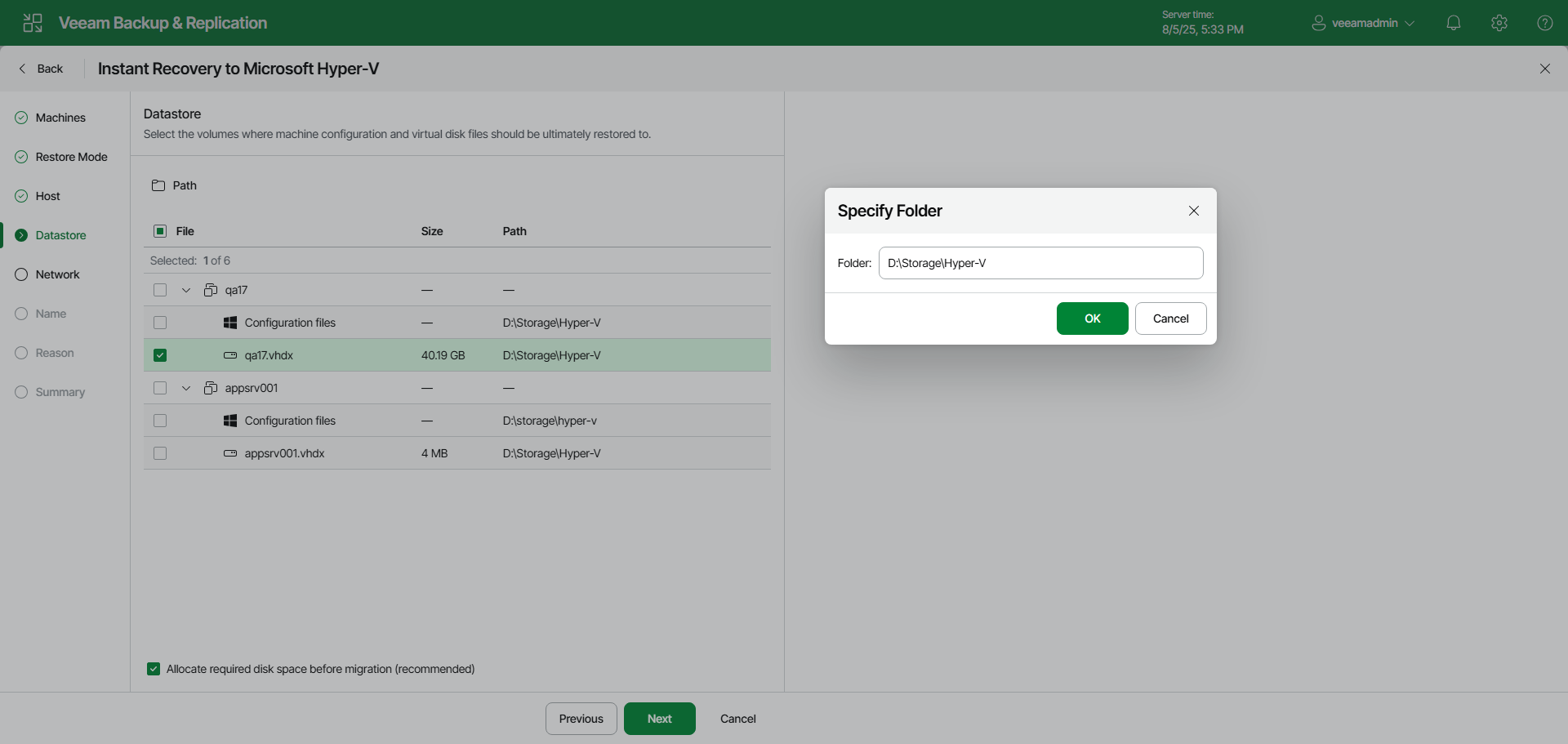Image resolution: width=1568 pixels, height=744 pixels.
Task: Open the settings gear
Action: (1499, 23)
